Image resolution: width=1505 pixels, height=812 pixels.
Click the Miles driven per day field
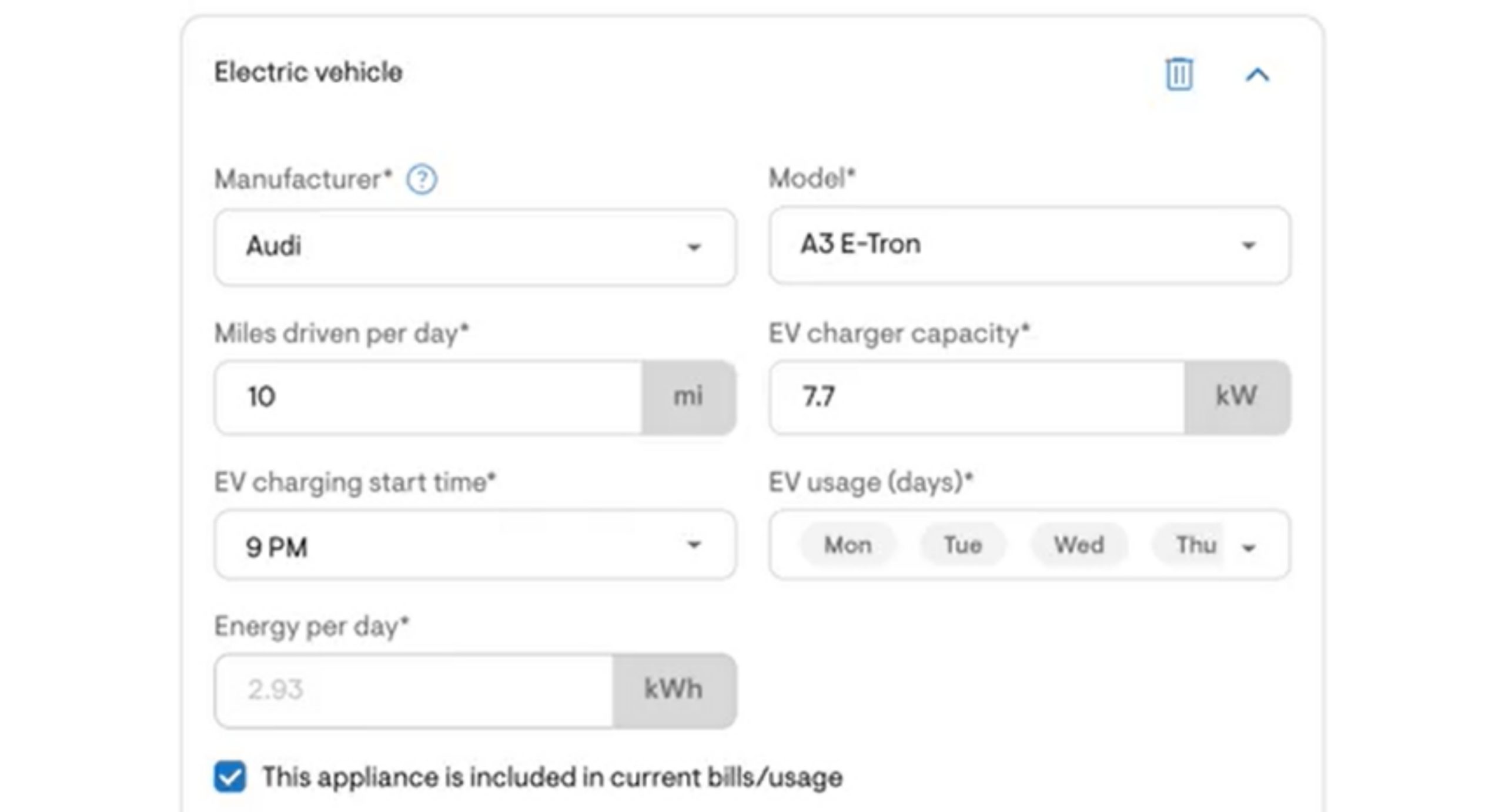tap(429, 397)
